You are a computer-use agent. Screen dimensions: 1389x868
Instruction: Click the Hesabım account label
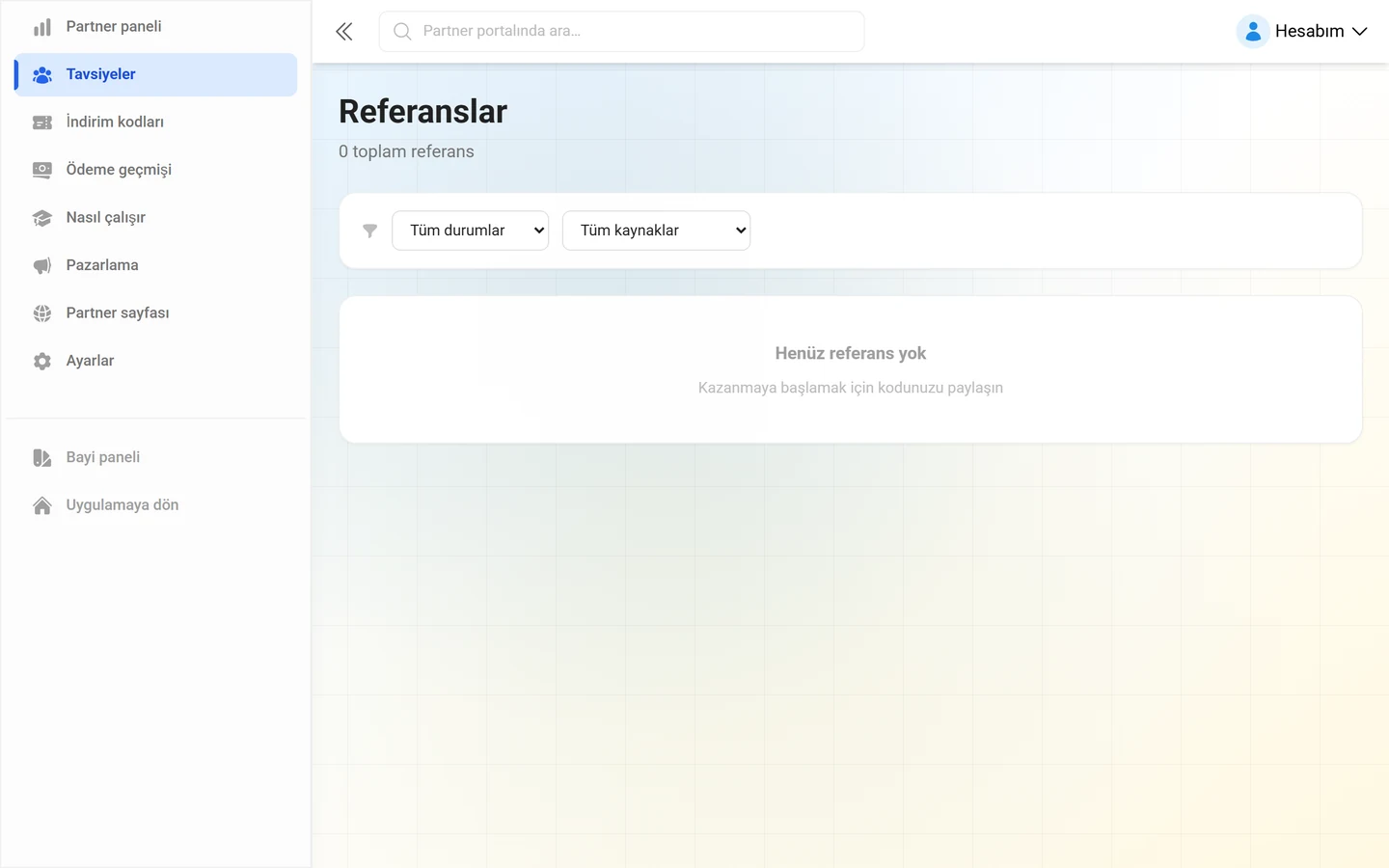1309,32
